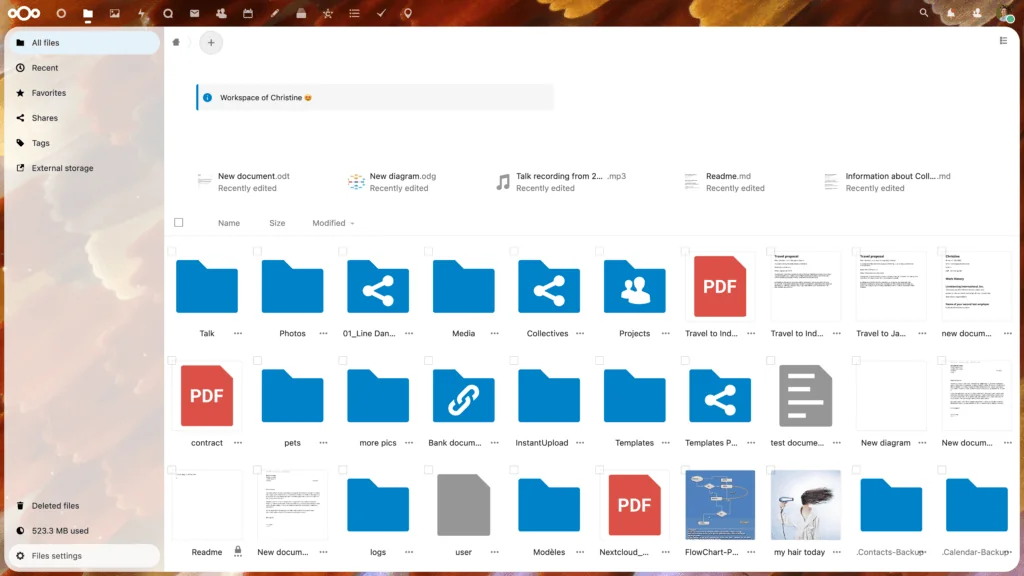Toggle the select-all checkbox in header
Viewport: 1024px width, 576px height.
pyautogui.click(x=178, y=223)
